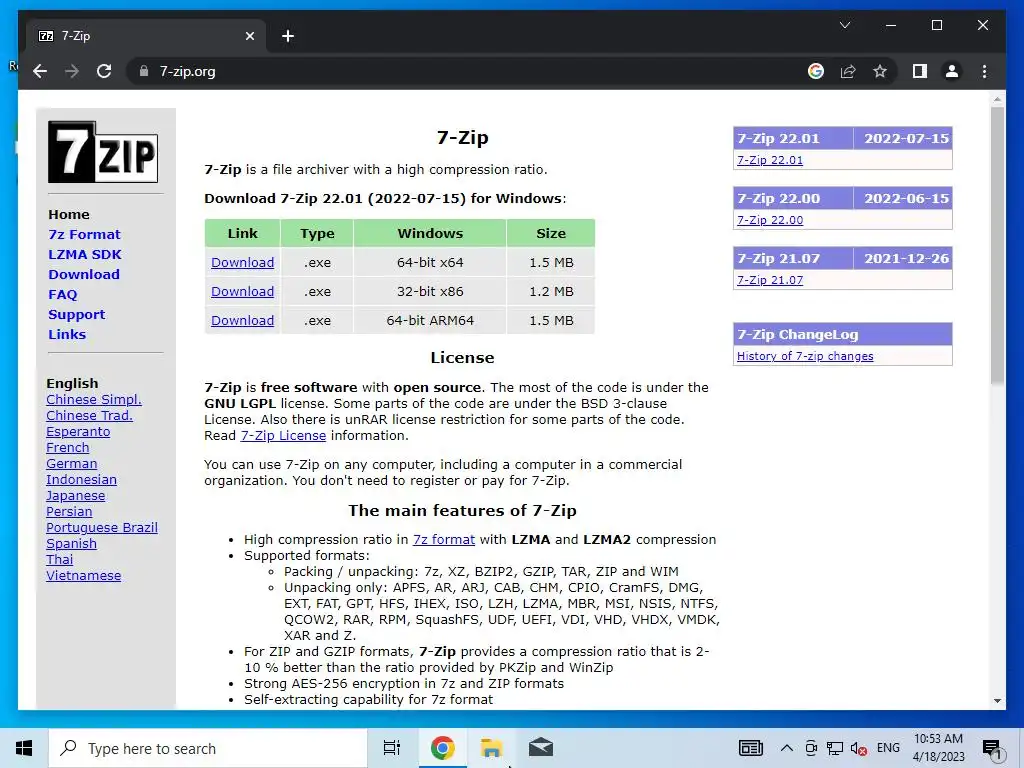The width and height of the screenshot is (1024, 768).
Task: Open Task View on the taskbar
Action: pos(392,748)
